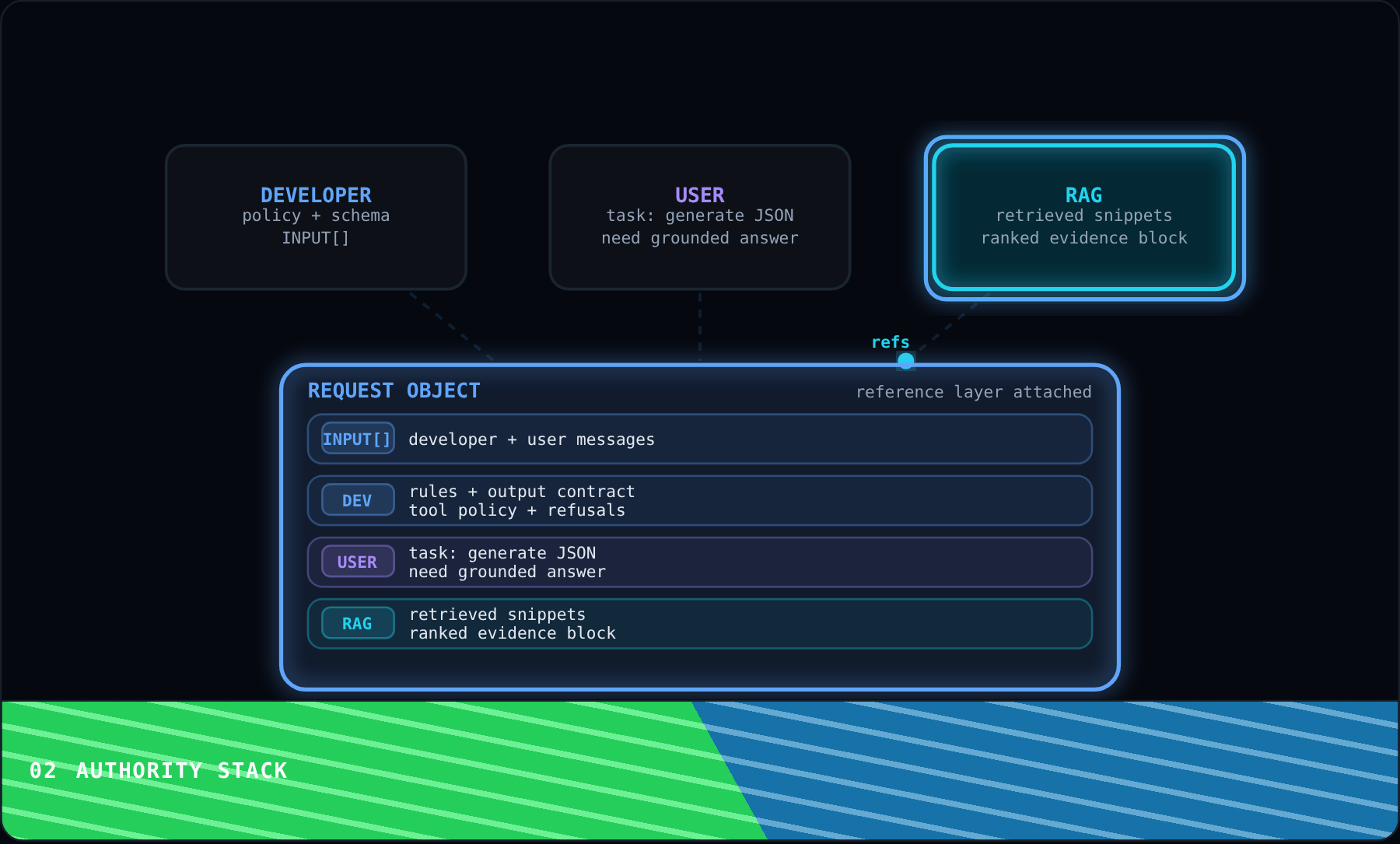Select the USER task node at top
The height and width of the screenshot is (844, 1400).
pos(700,217)
